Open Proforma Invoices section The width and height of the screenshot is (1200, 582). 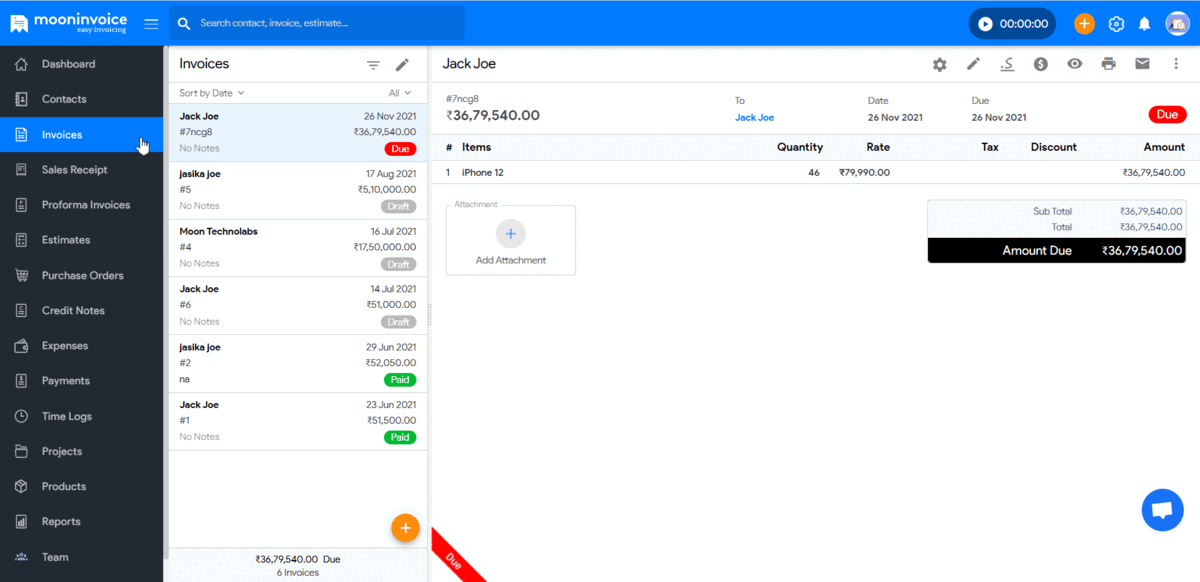80,205
